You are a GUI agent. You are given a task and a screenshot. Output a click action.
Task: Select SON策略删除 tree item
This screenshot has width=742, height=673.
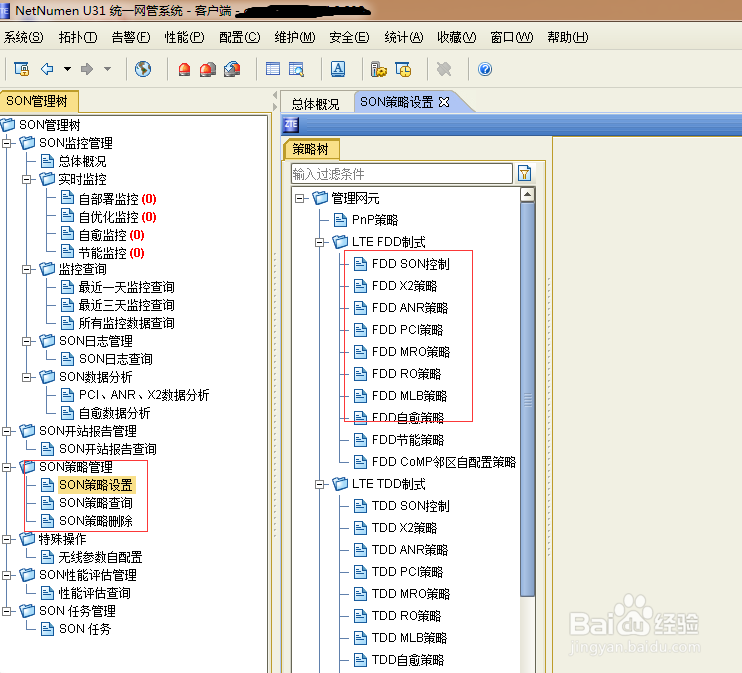tap(87, 521)
